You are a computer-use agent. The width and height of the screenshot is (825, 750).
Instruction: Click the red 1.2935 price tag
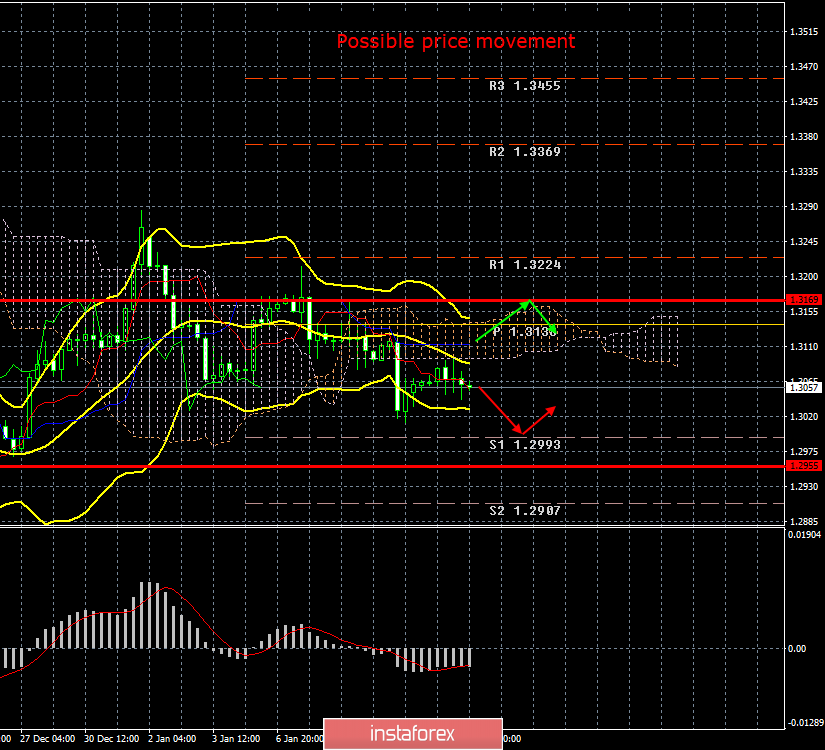[x=803, y=466]
